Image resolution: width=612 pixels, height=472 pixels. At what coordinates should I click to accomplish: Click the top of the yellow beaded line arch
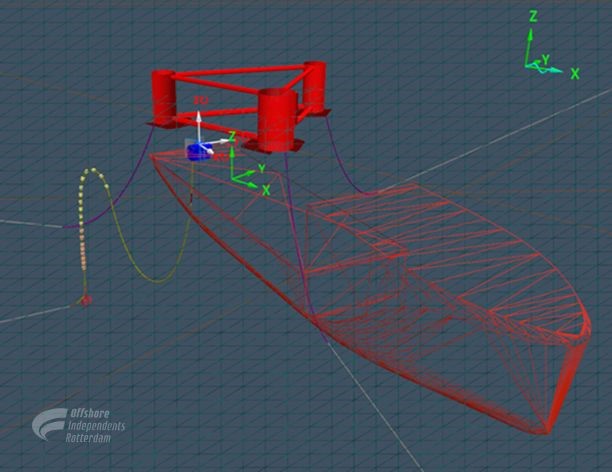coord(93,171)
